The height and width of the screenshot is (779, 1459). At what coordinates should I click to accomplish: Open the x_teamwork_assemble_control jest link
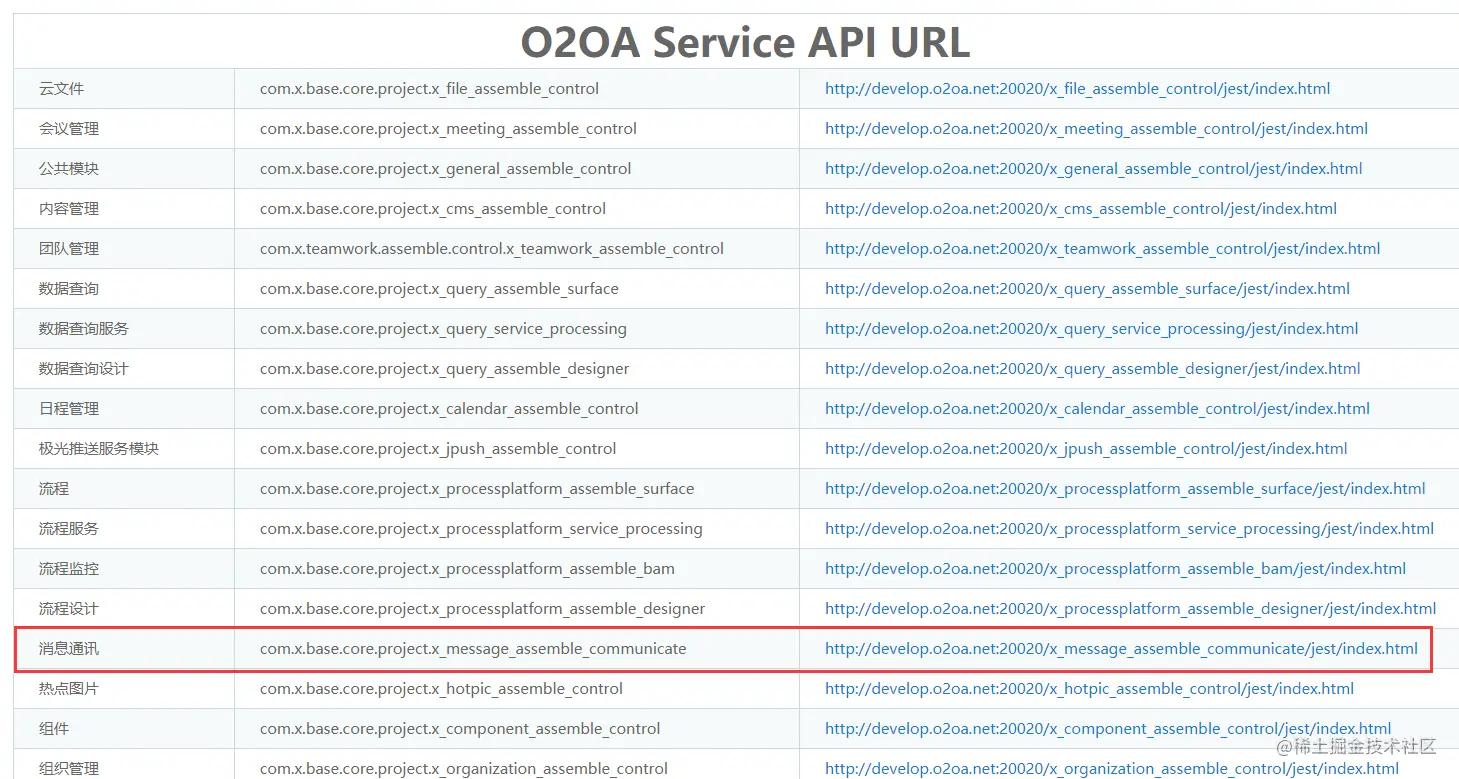coord(1102,249)
